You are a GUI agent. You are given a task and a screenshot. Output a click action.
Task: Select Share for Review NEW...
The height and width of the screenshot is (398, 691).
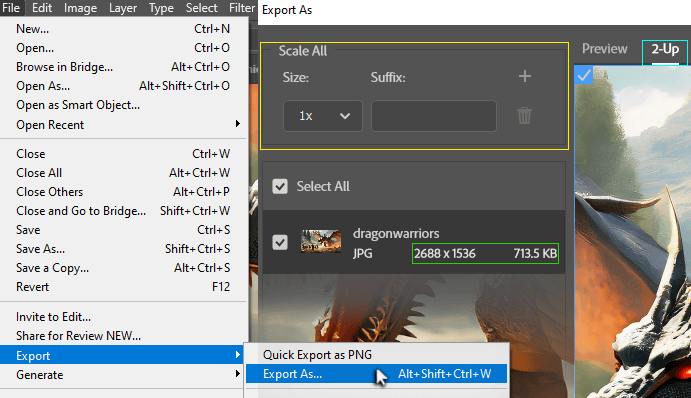pos(123,336)
